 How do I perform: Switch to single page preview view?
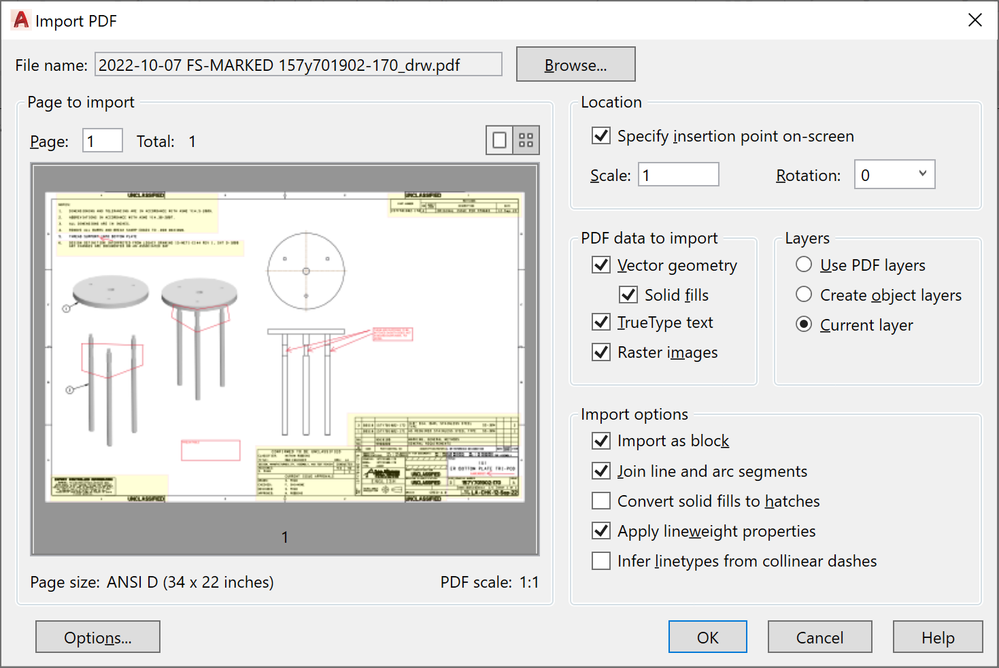(x=500, y=141)
